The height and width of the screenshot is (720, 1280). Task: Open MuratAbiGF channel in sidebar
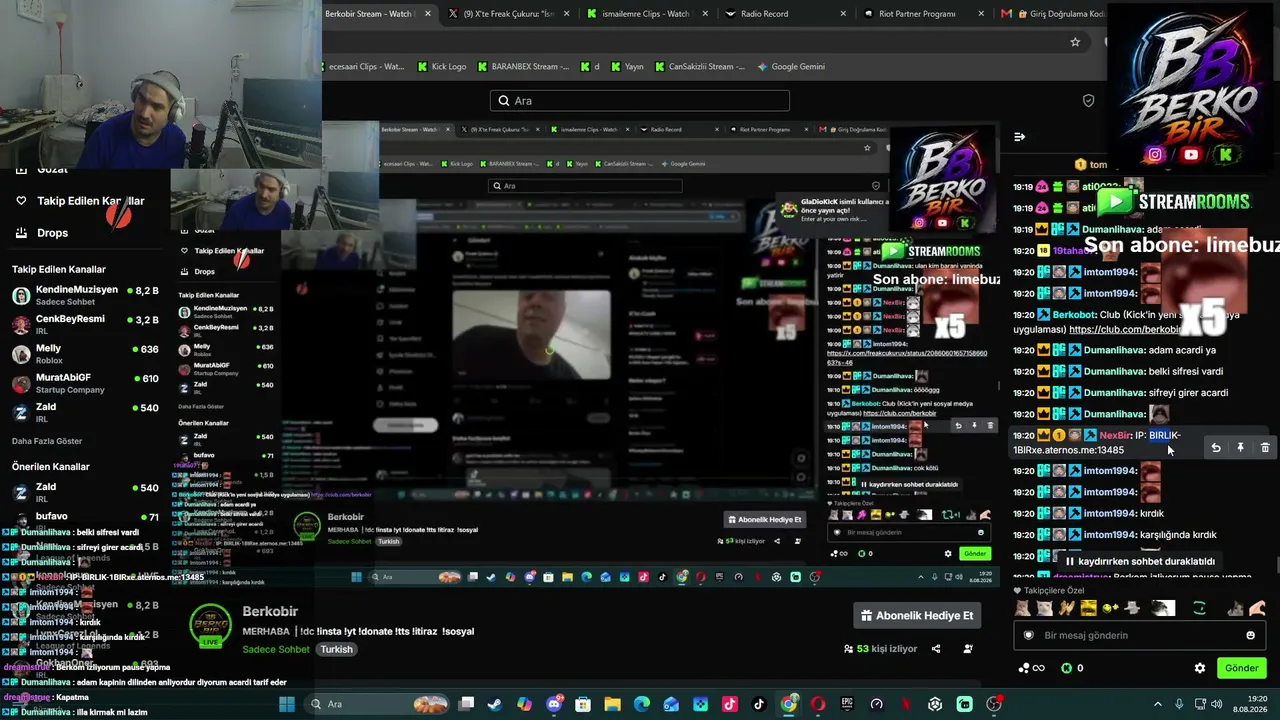(x=85, y=383)
